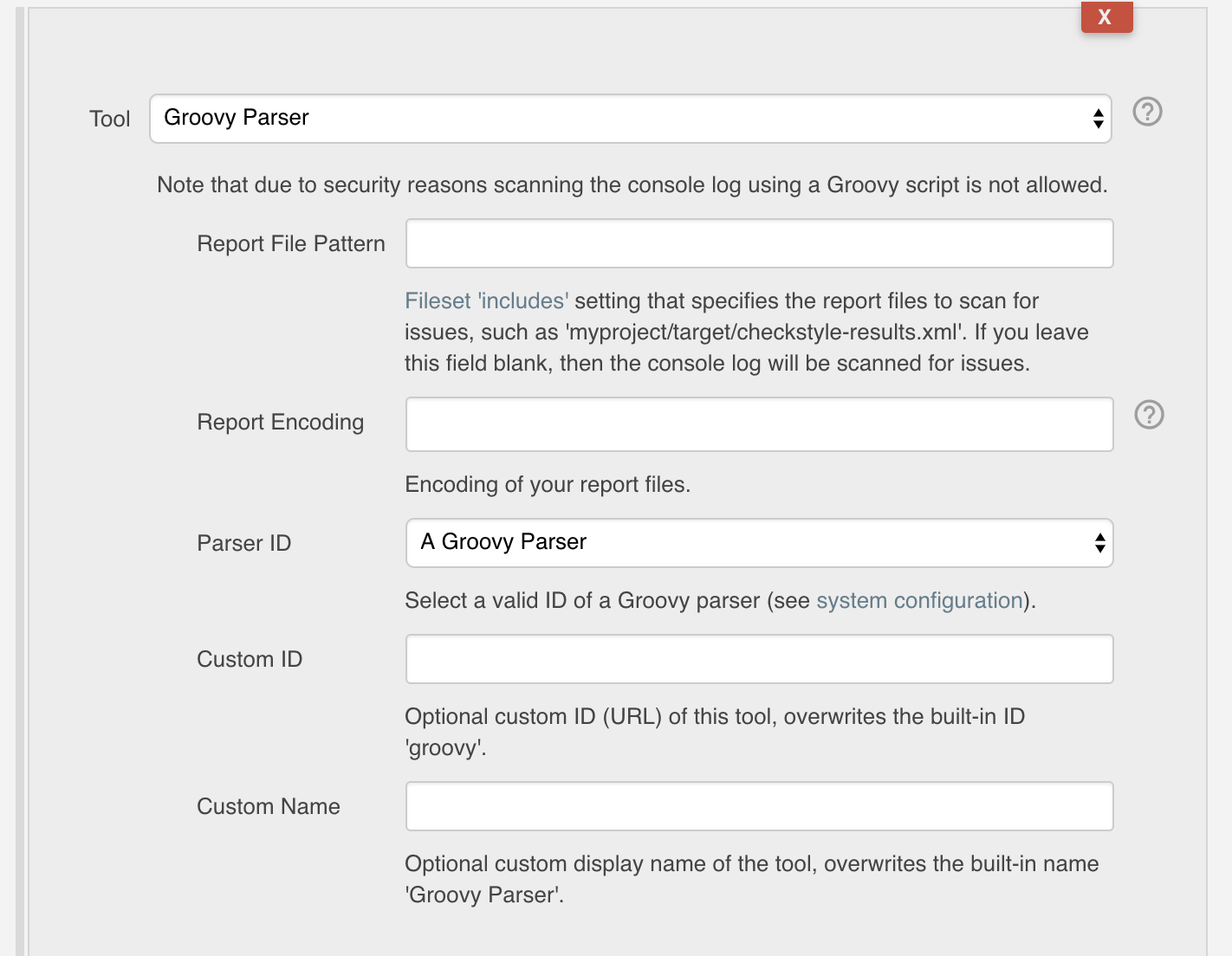
Task: Click 'Encoding of your report files' description
Action: tap(547, 484)
